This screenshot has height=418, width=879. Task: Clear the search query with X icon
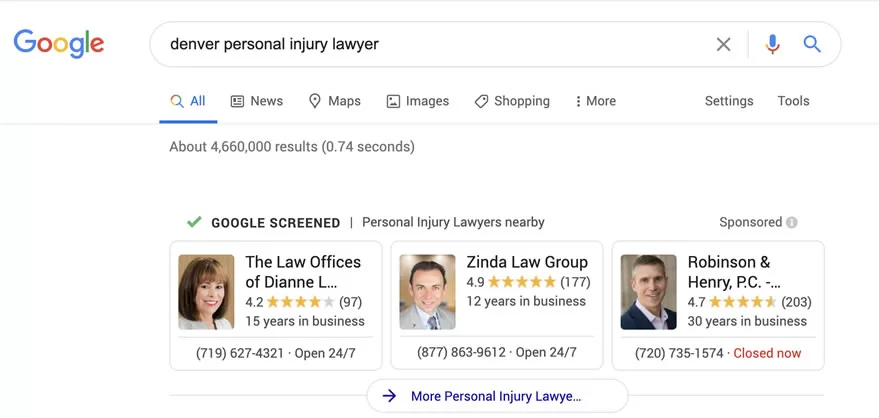tap(723, 44)
